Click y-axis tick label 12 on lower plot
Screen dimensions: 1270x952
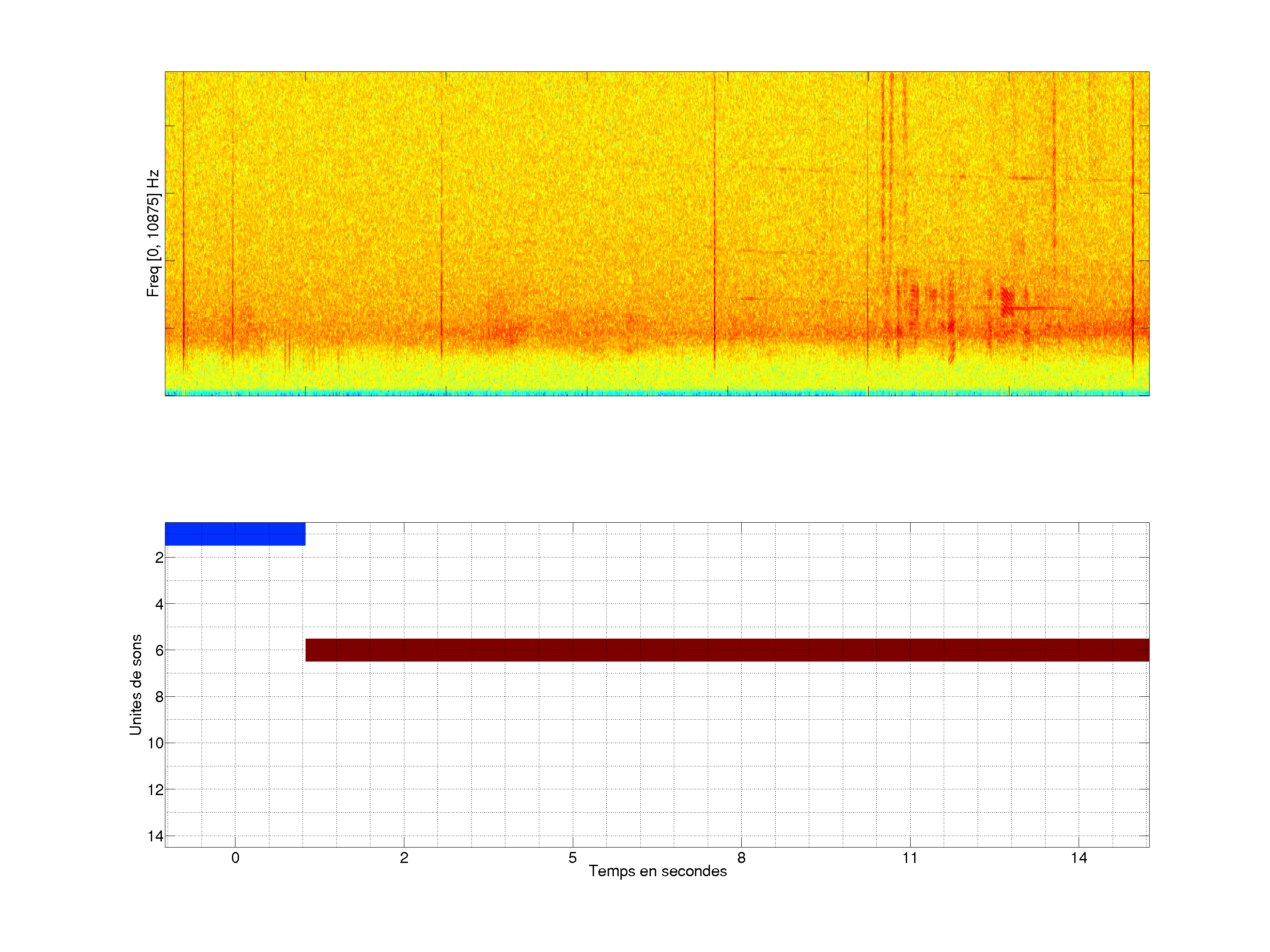pyautogui.click(x=156, y=790)
